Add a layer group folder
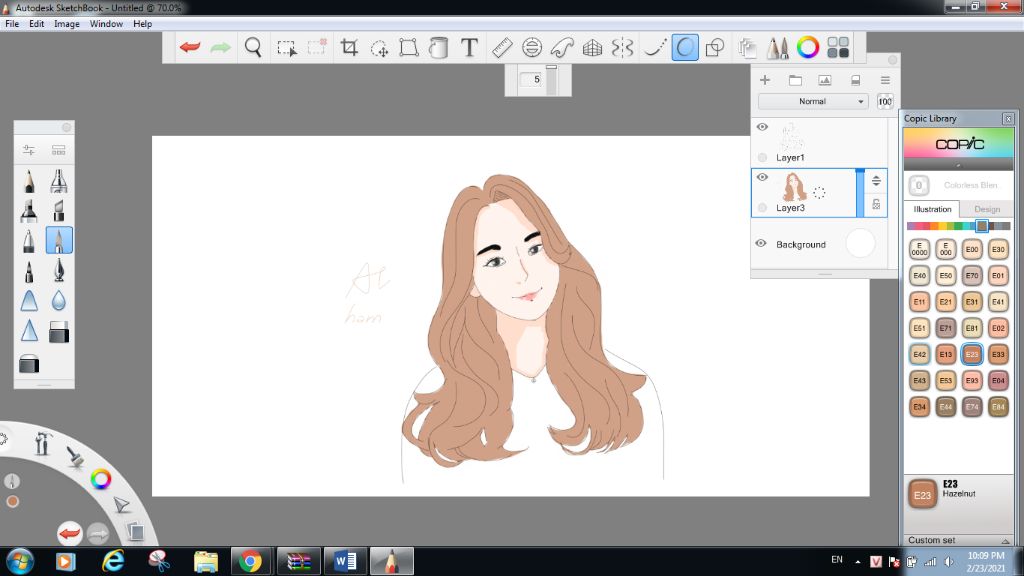The image size is (1024, 576). 795,80
